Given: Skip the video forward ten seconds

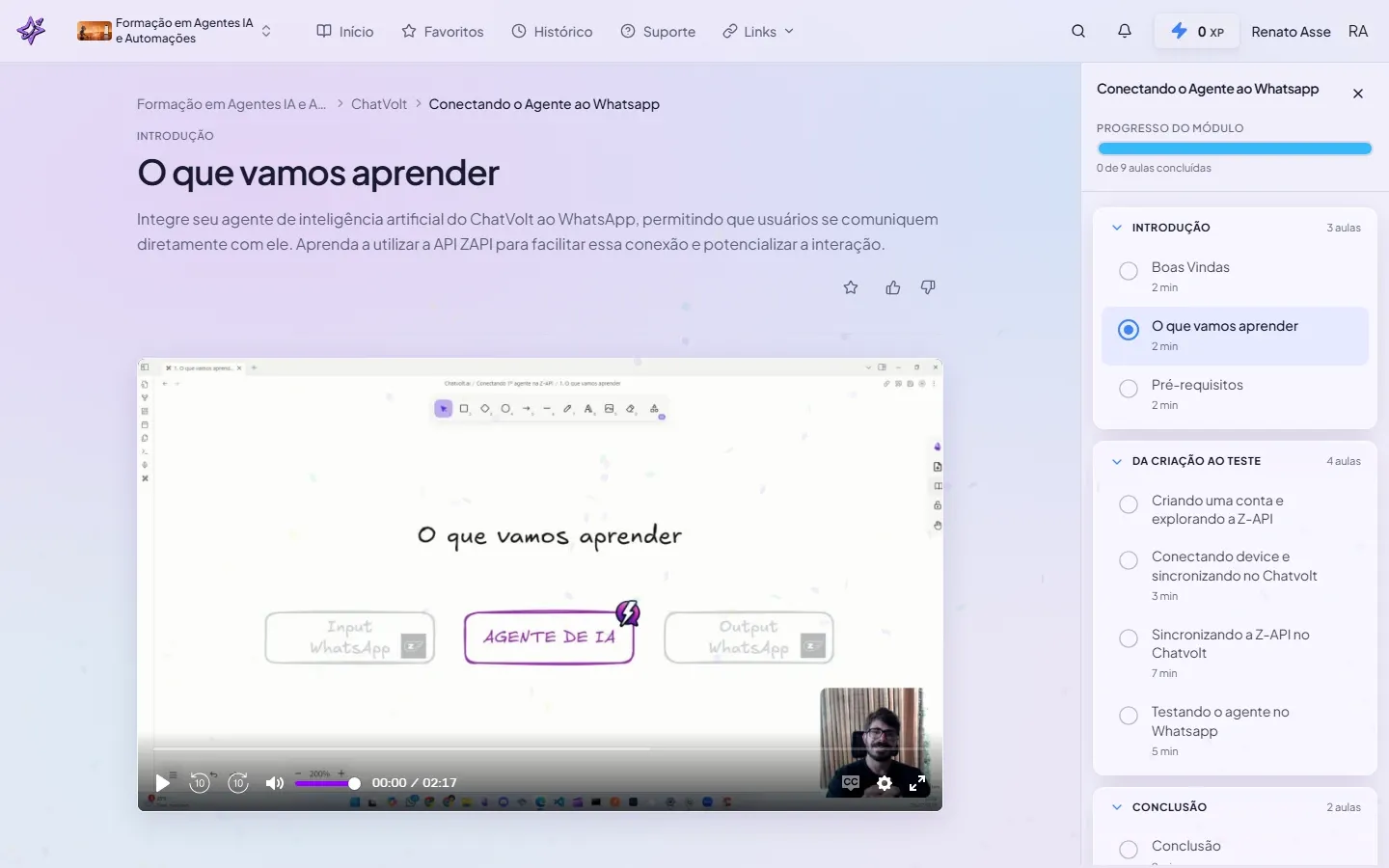Looking at the screenshot, I should pyautogui.click(x=238, y=782).
